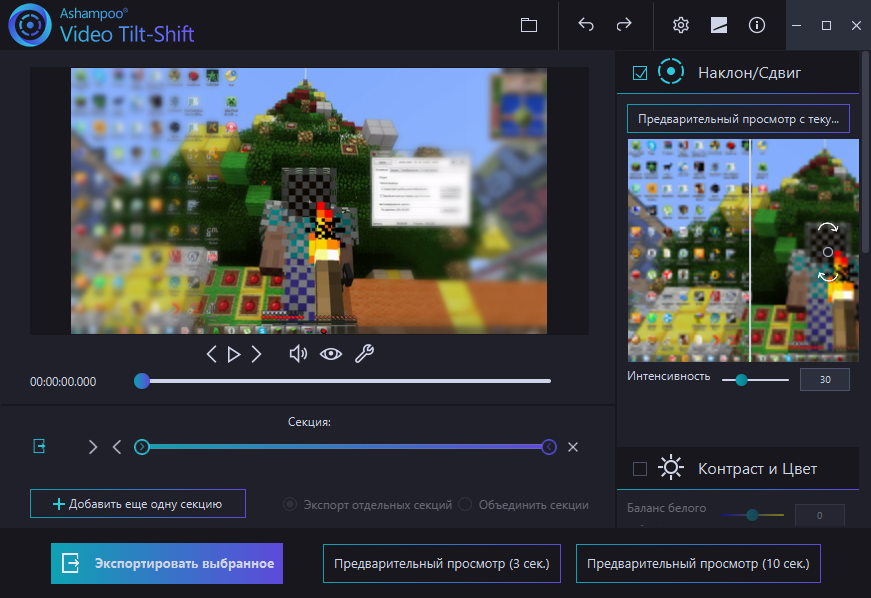This screenshot has width=871, height=598.
Task: Click the Ashampoo logo icon
Action: point(29,25)
